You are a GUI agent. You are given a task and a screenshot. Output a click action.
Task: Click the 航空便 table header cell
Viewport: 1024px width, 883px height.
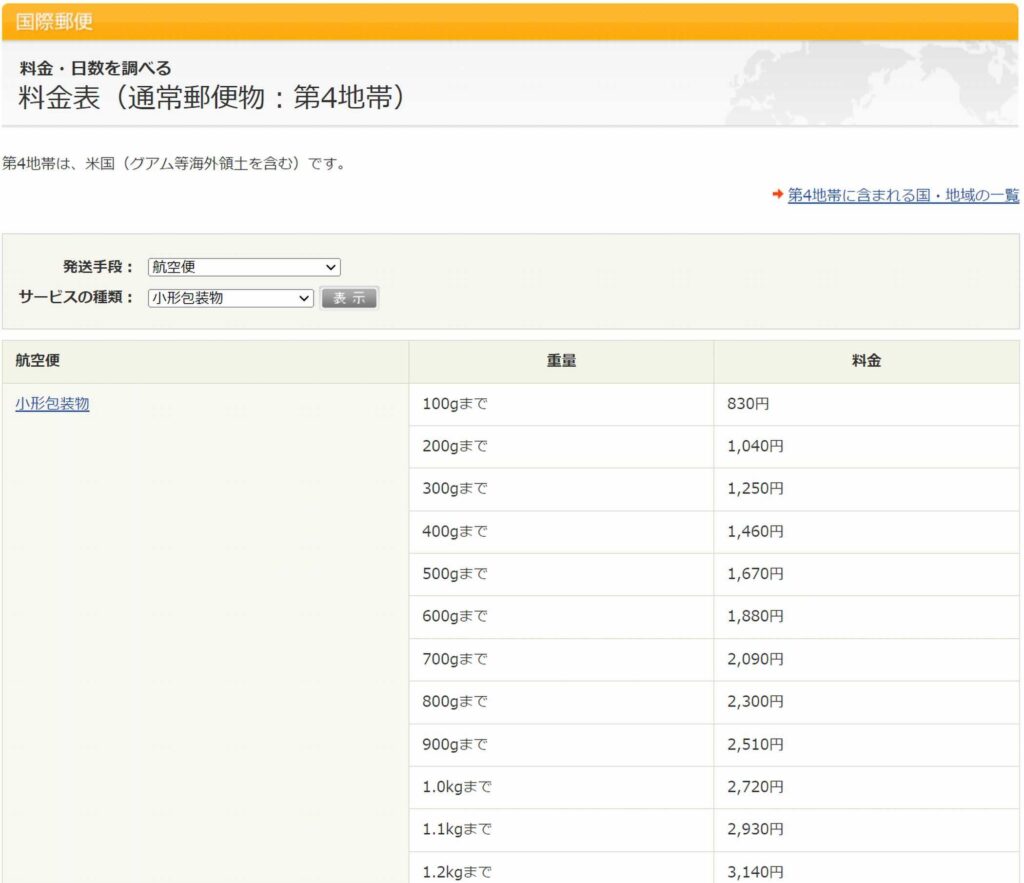pos(38,361)
